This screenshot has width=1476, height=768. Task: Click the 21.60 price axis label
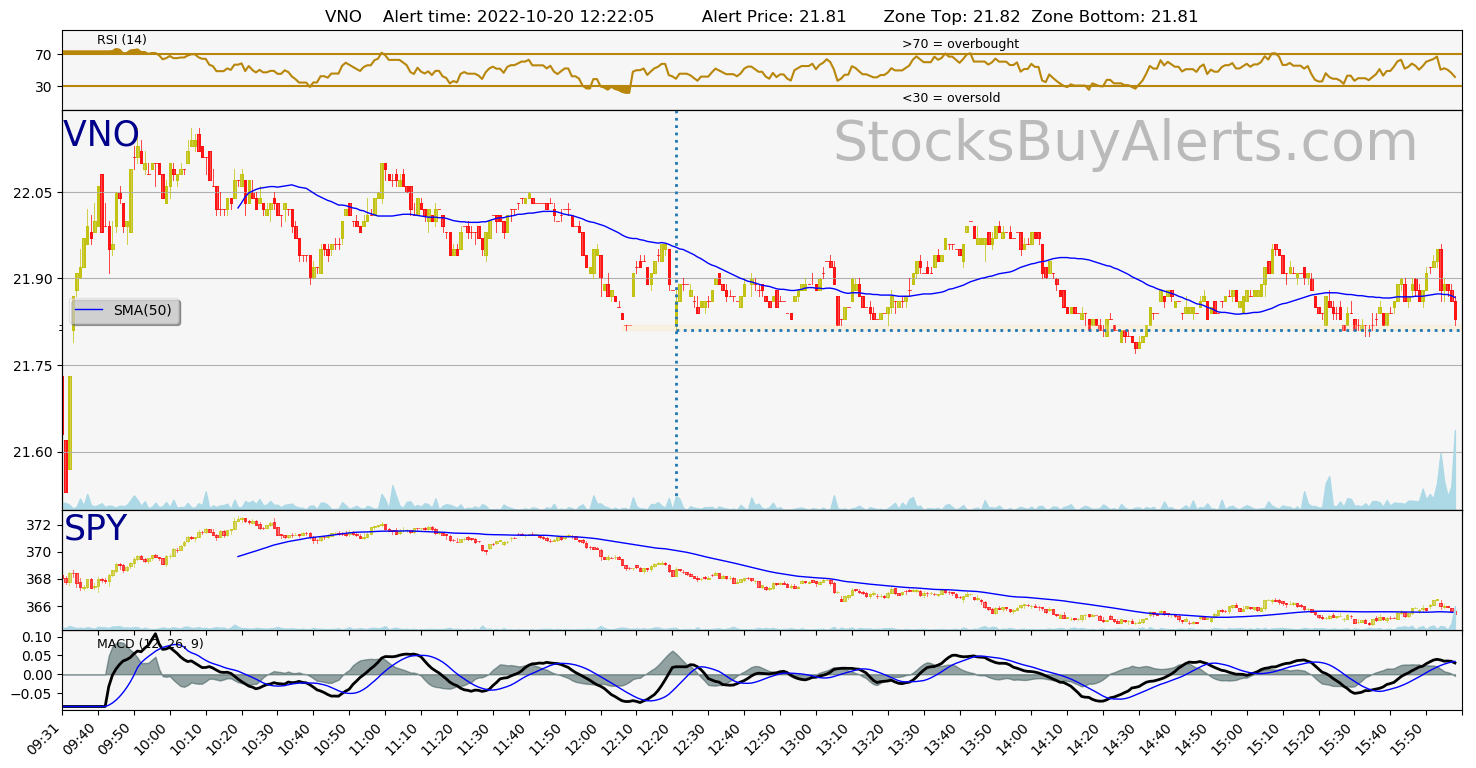click(33, 453)
